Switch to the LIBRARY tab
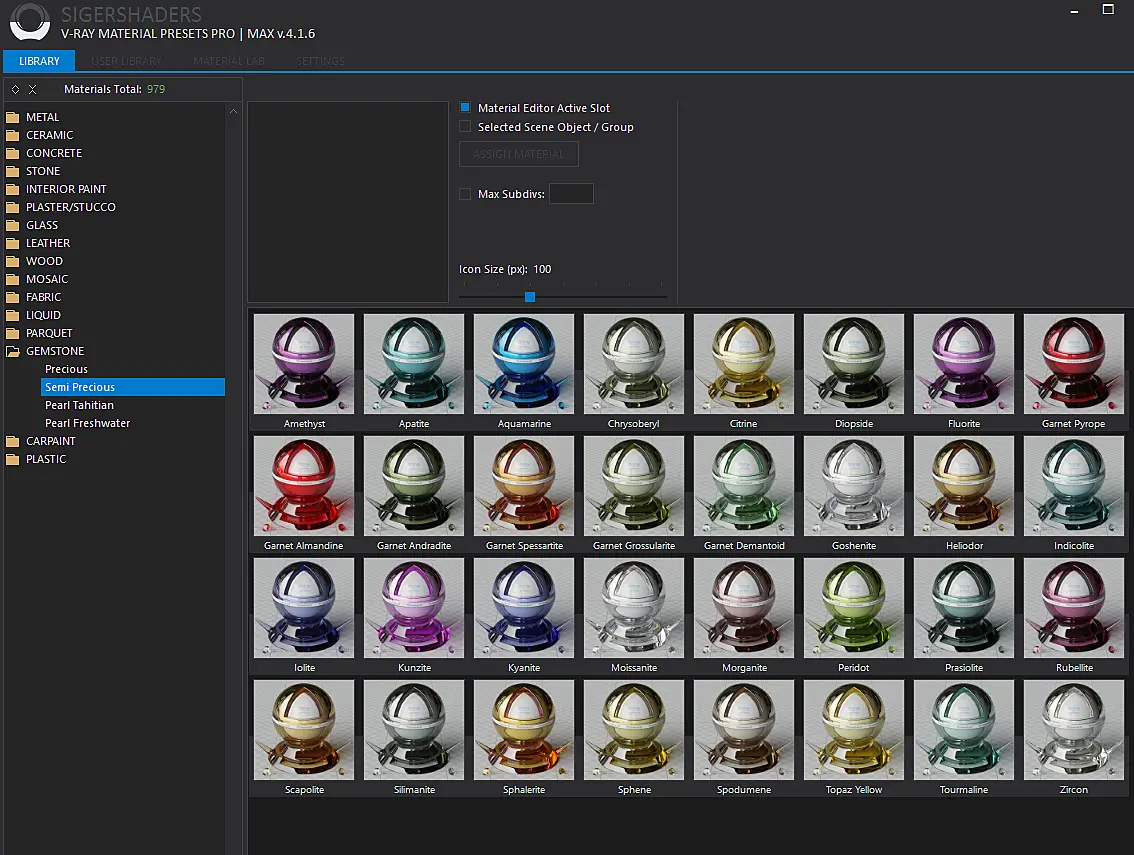The height and width of the screenshot is (855, 1134). tap(39, 61)
